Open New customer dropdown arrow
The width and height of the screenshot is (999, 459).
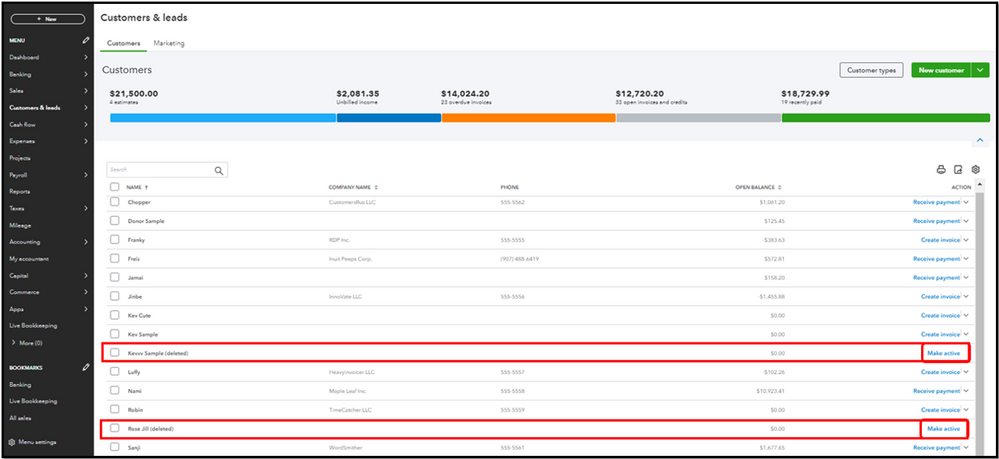(981, 70)
